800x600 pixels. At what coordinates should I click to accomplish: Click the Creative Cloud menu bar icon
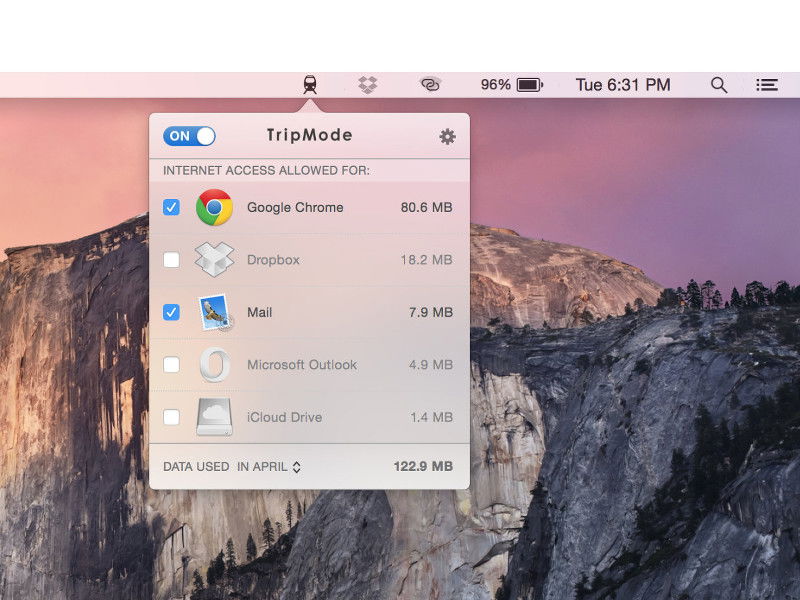(430, 85)
